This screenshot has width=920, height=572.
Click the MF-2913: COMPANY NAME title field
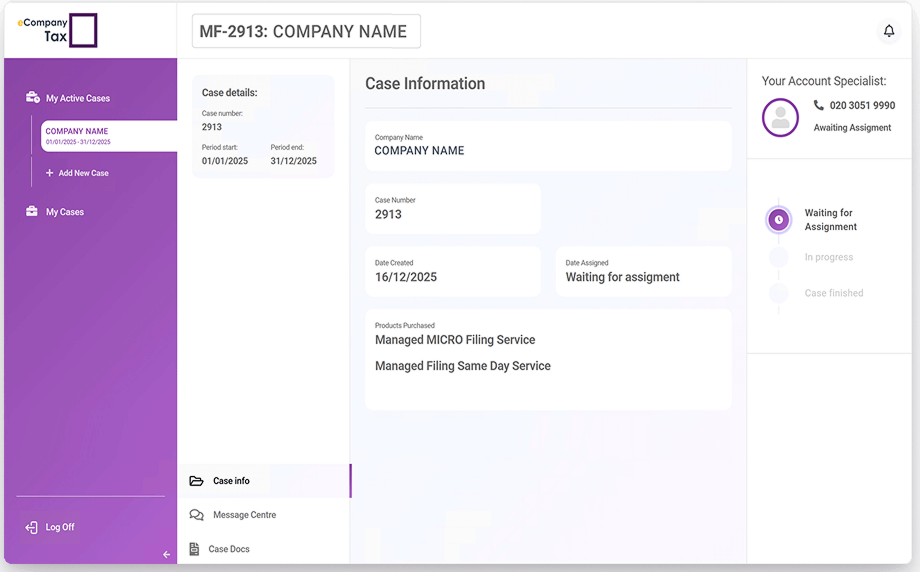tap(306, 31)
